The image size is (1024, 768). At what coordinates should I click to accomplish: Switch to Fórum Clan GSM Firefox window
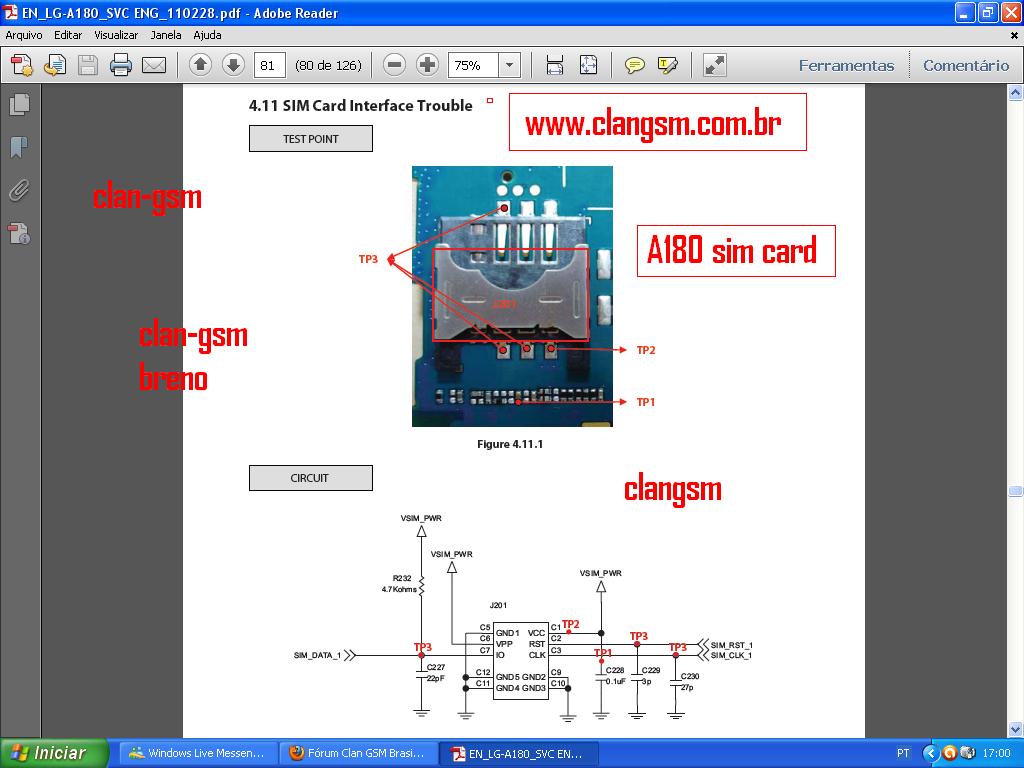click(357, 753)
